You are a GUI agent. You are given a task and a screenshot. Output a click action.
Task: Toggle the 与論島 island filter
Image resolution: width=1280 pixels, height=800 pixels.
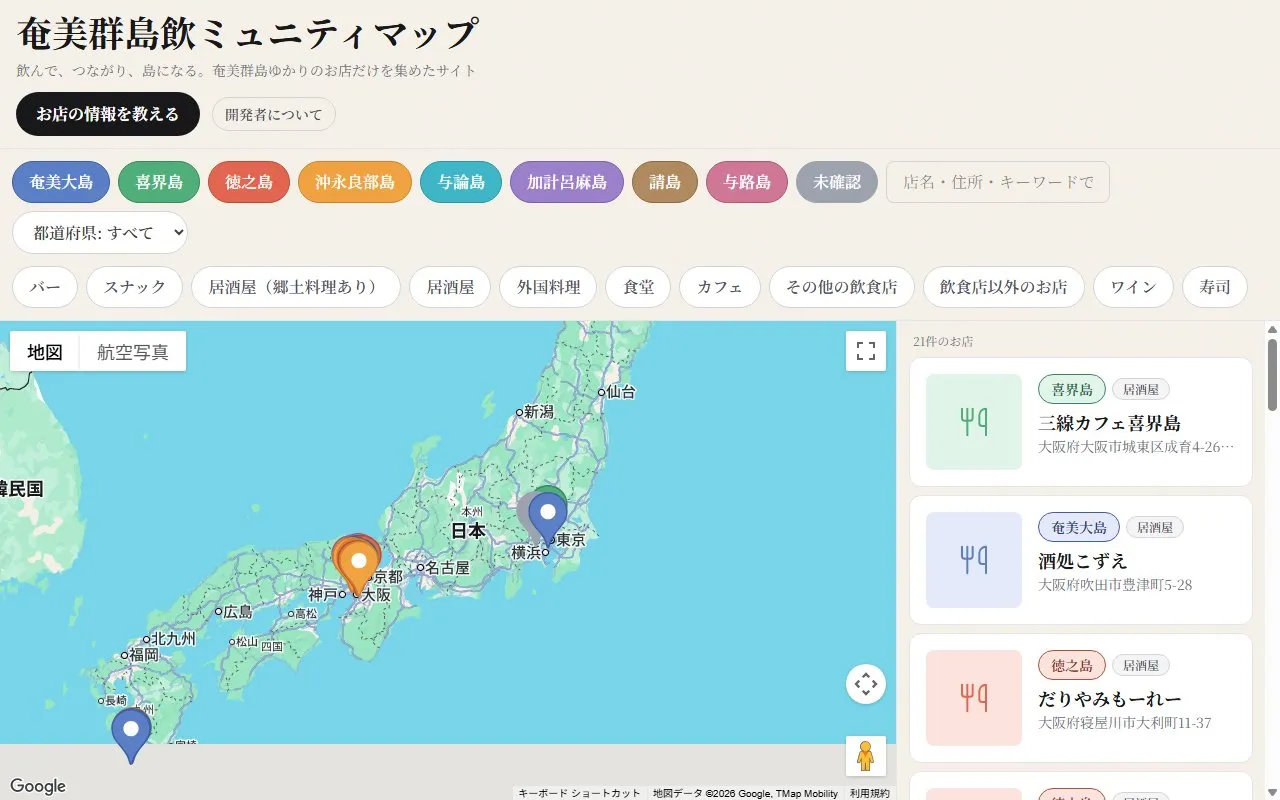[461, 182]
